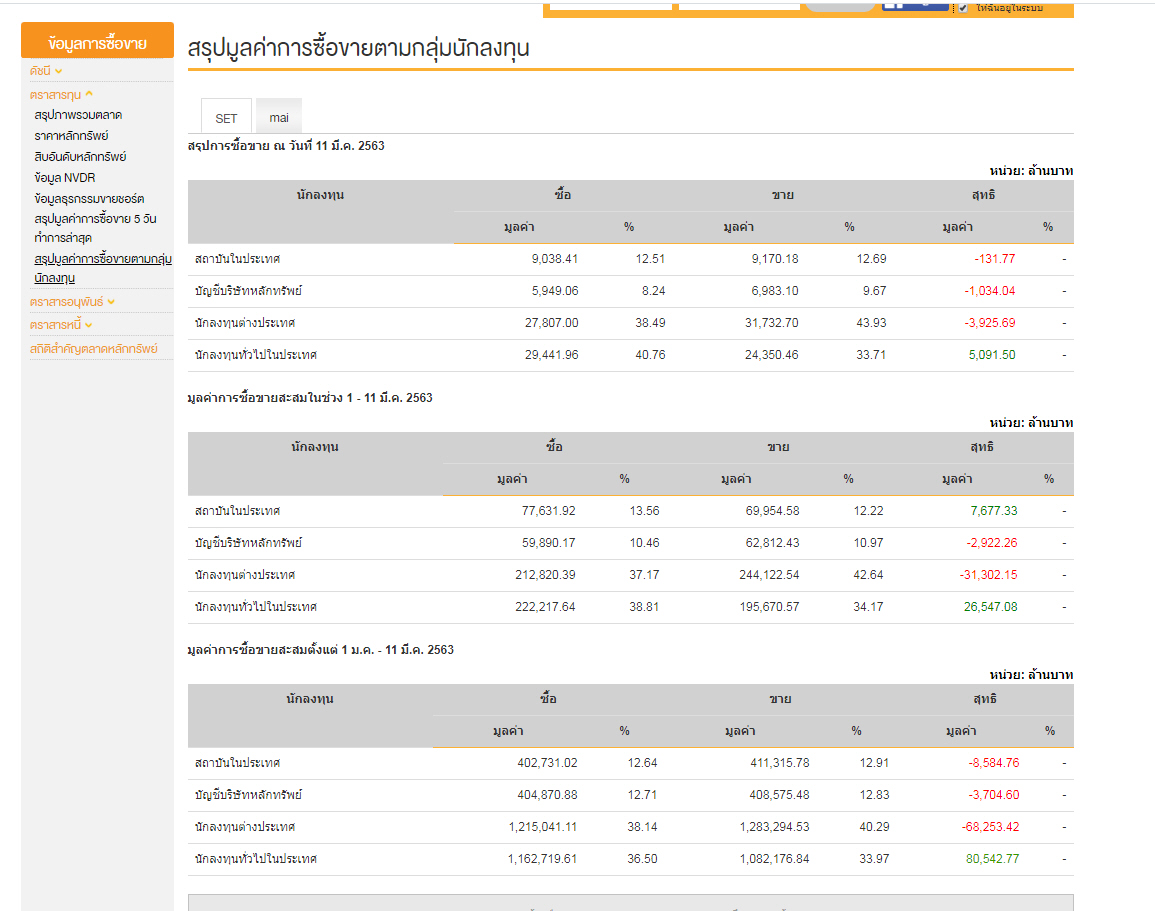
Task: Select monthly net value 26,547.08
Action: click(x=991, y=607)
